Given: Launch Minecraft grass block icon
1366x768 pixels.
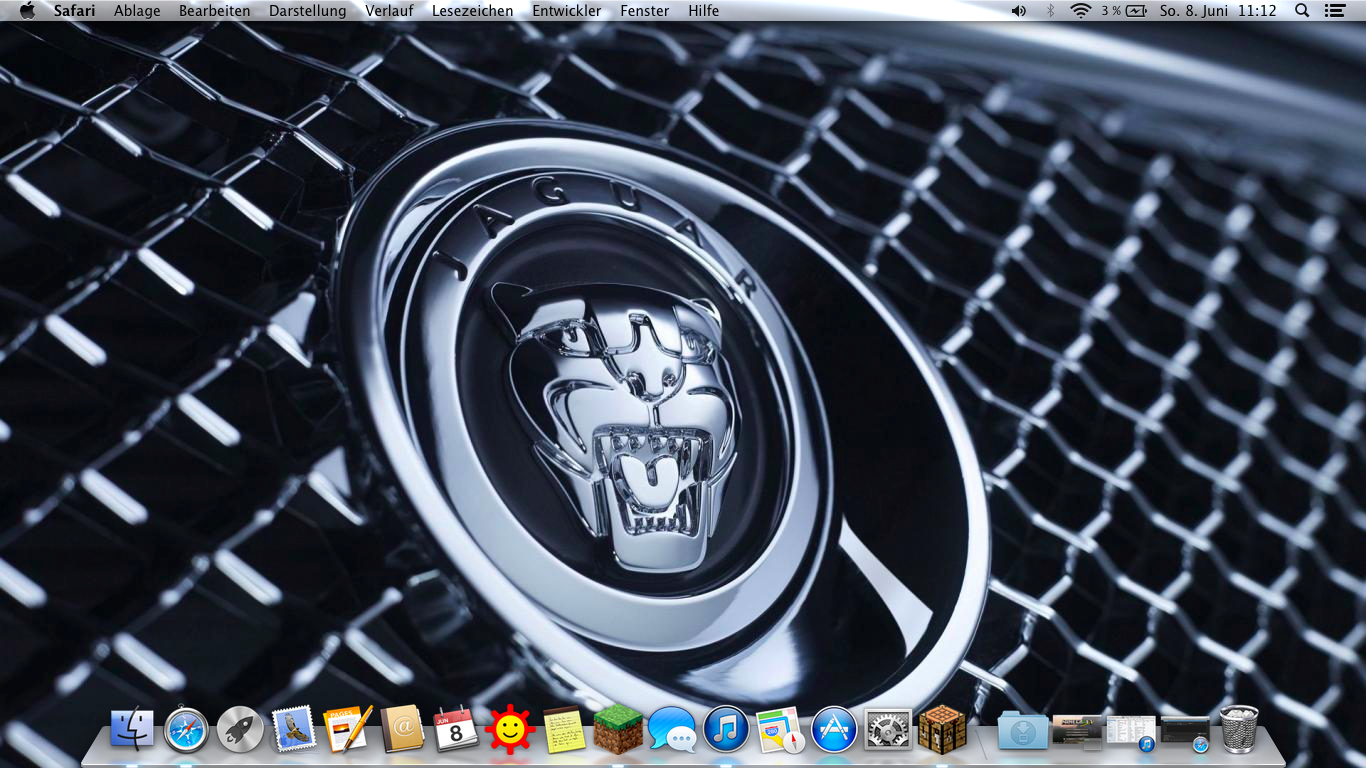Looking at the screenshot, I should pos(618,729).
